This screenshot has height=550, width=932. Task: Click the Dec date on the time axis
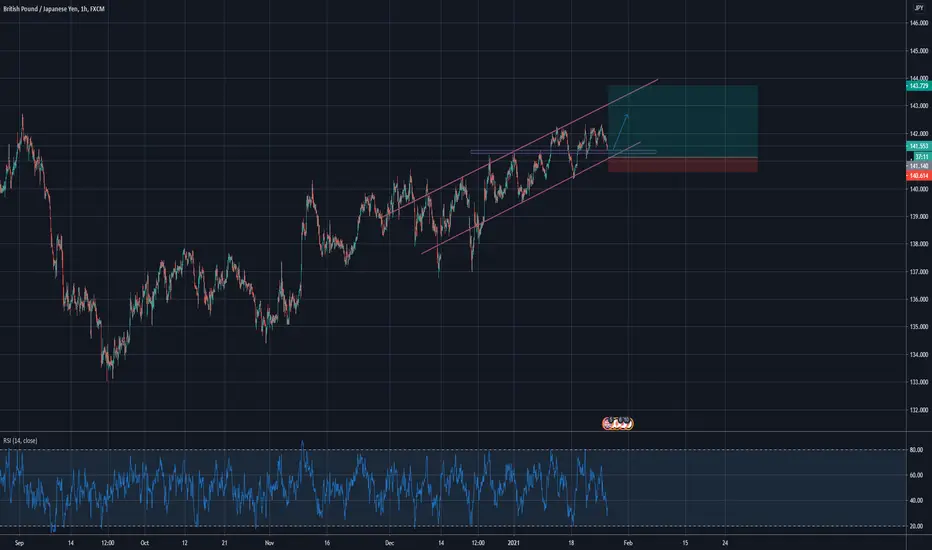(389, 543)
